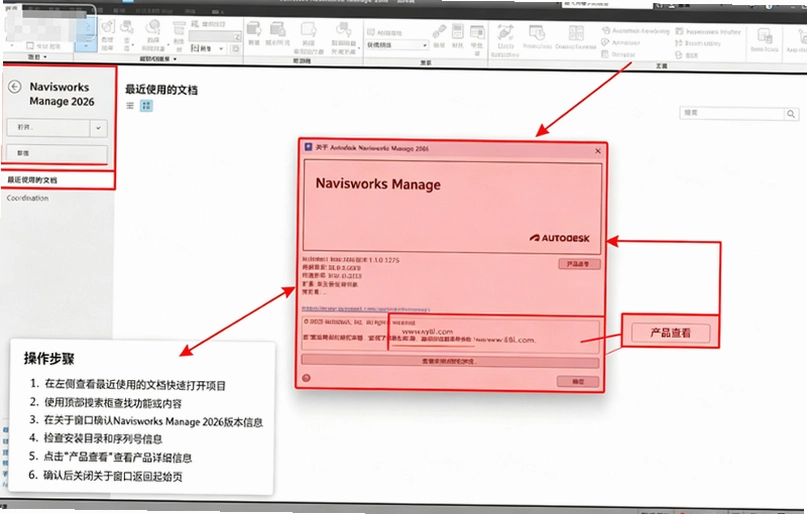Go back using the circled arrow icon

(x=15, y=86)
